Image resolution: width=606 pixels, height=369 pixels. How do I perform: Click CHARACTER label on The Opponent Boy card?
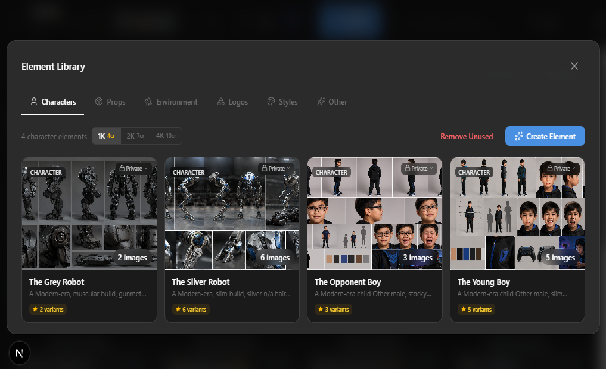pyautogui.click(x=331, y=172)
